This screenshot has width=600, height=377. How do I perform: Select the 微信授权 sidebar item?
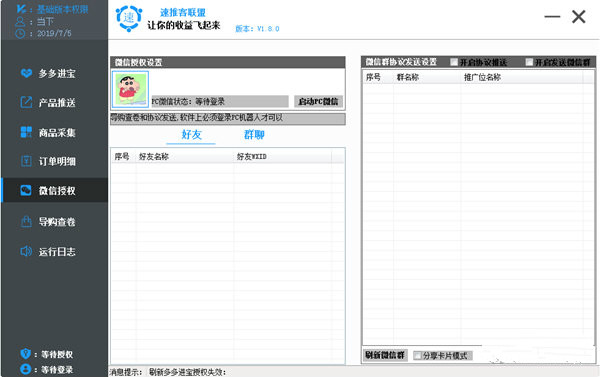54,190
